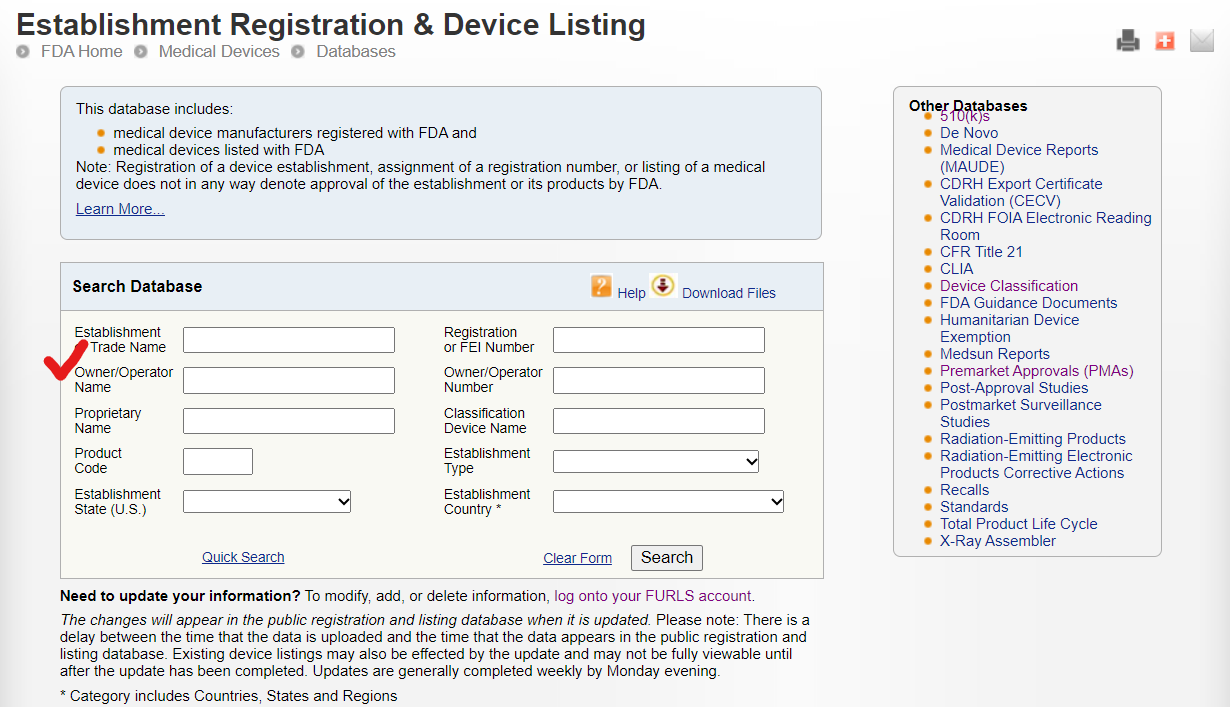Screen dimensions: 1230x707
Task: Open Medical Device Reports (MAUDE) link
Action: pos(1019,158)
